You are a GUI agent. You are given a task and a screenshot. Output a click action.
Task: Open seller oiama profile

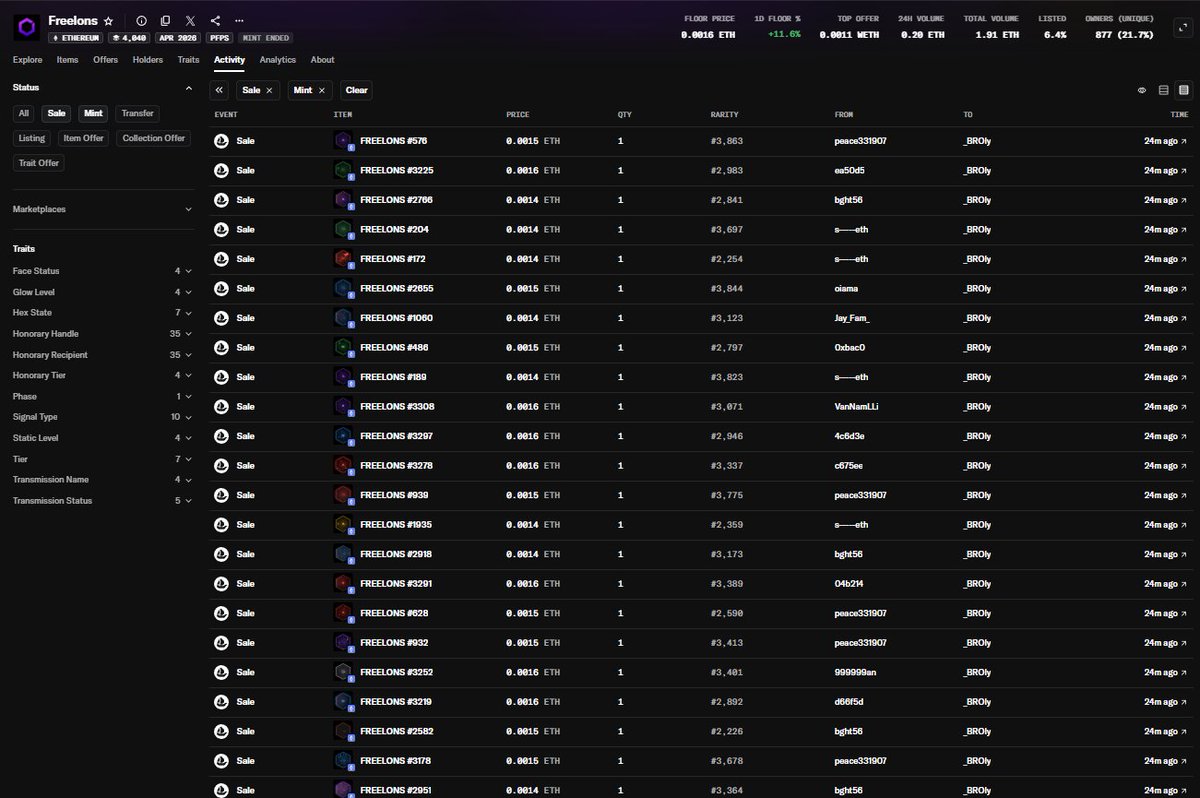pos(846,289)
